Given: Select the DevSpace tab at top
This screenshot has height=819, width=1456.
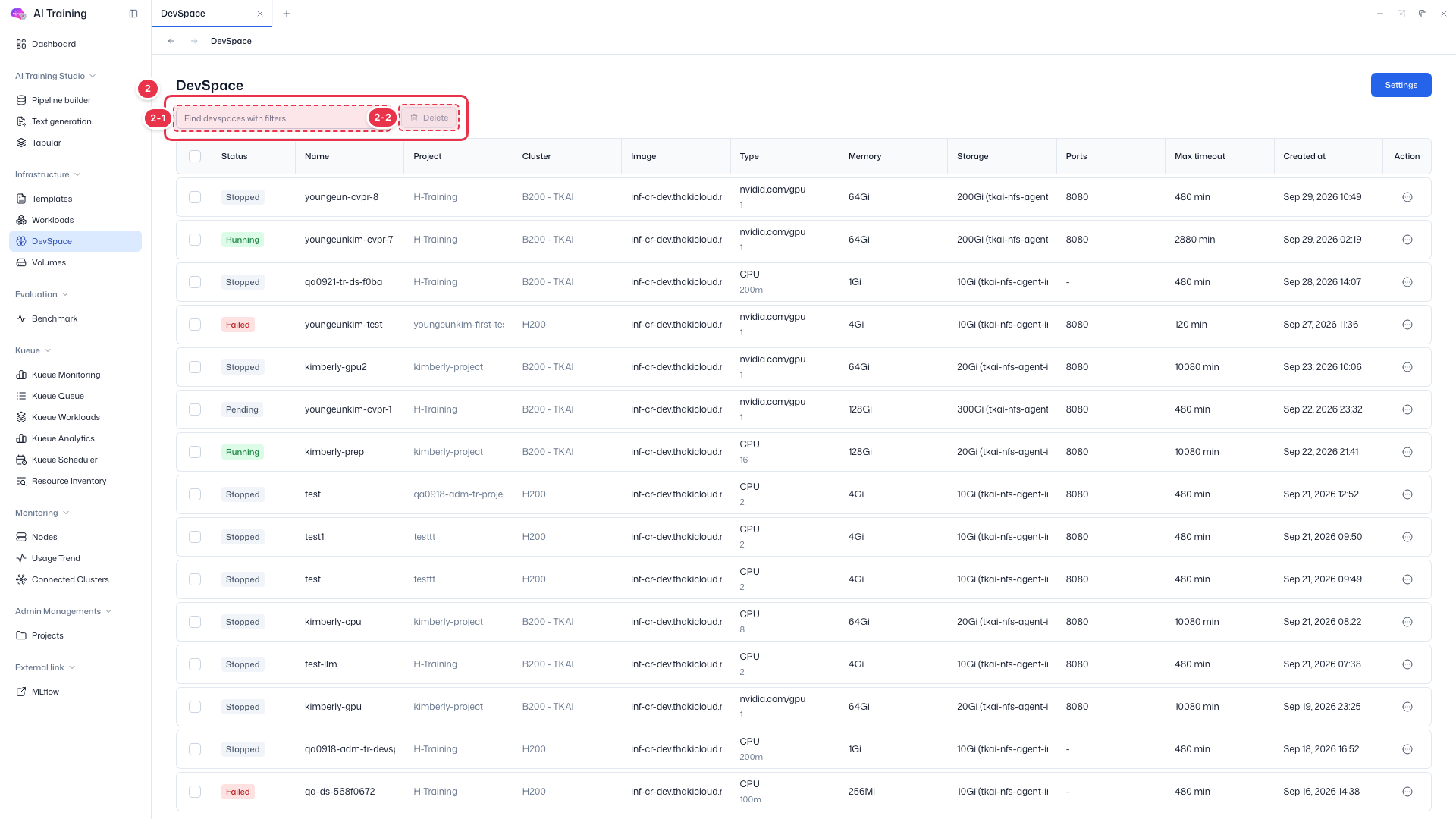Looking at the screenshot, I should click(212, 14).
